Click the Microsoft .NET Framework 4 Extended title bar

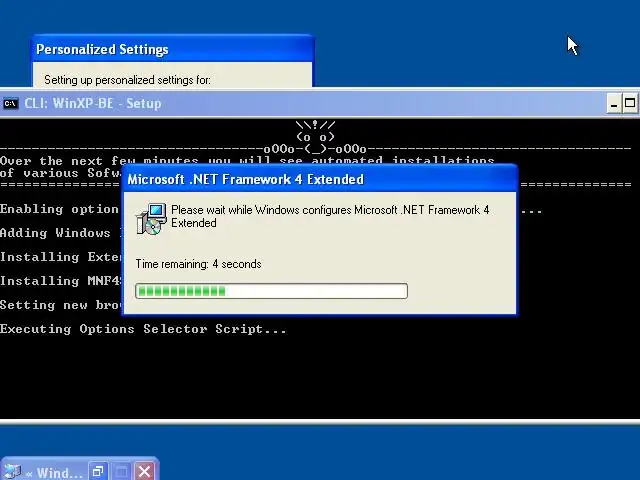pos(320,179)
